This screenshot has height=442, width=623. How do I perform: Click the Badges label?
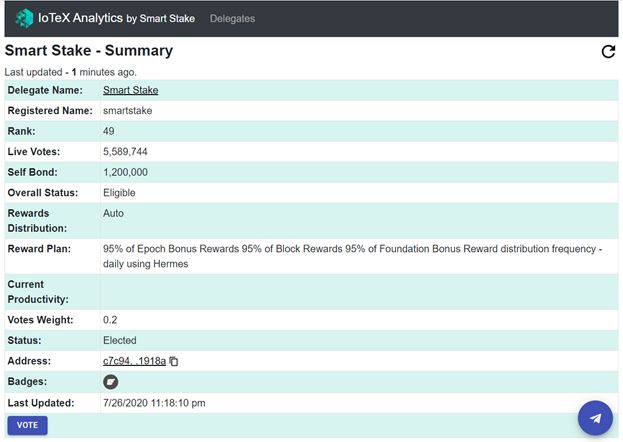click(27, 382)
